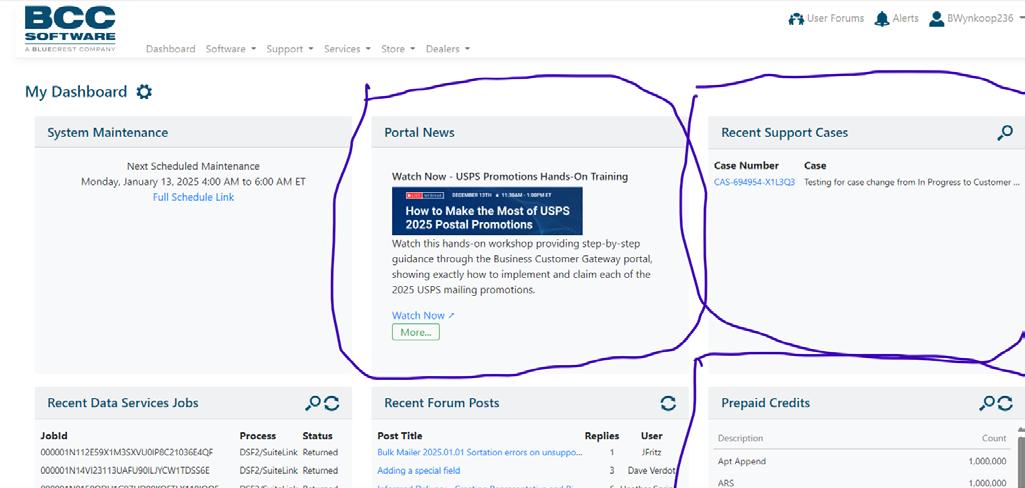Click the BWynkoop236 user profile icon

(936, 19)
